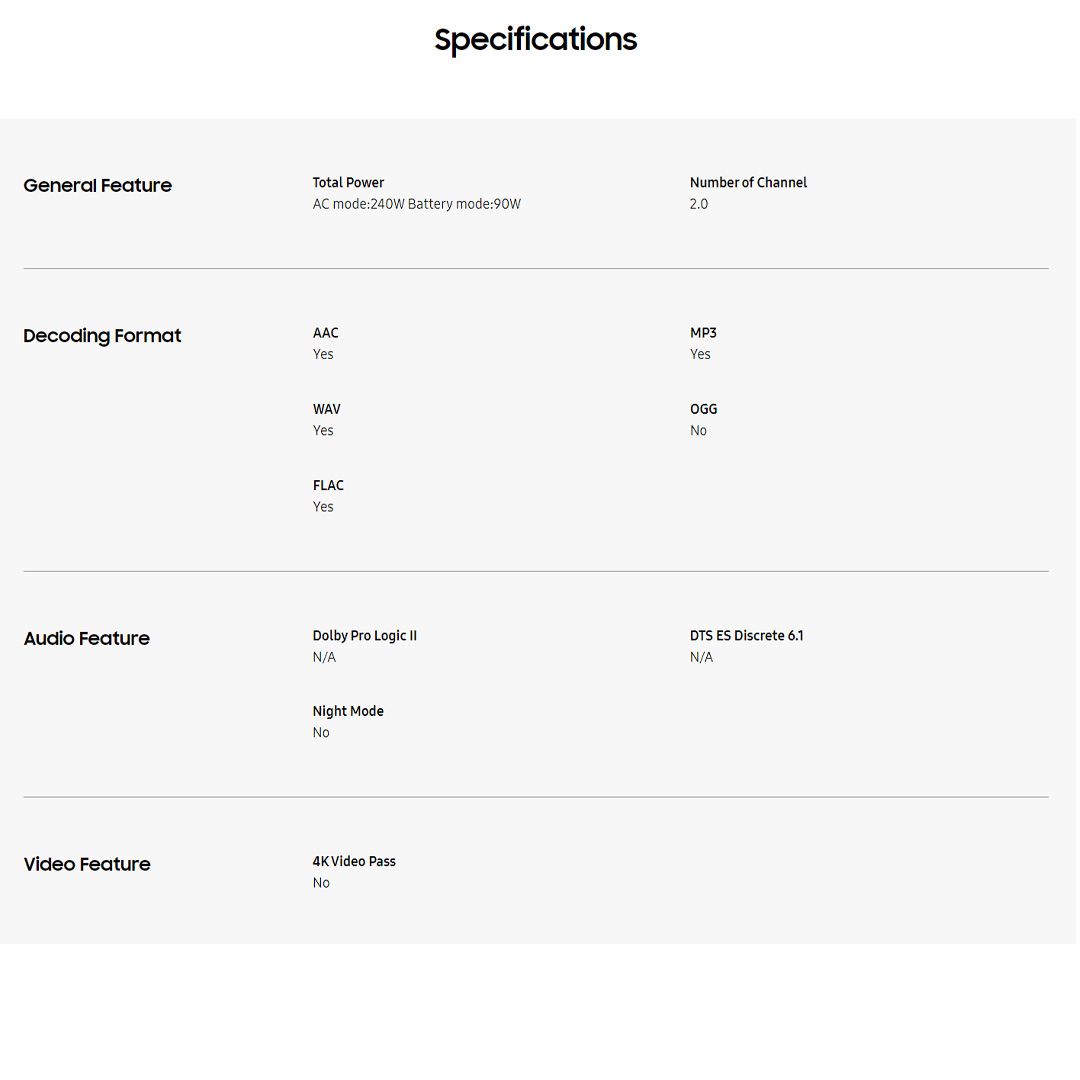Click the Night Mode spec label

coord(348,712)
